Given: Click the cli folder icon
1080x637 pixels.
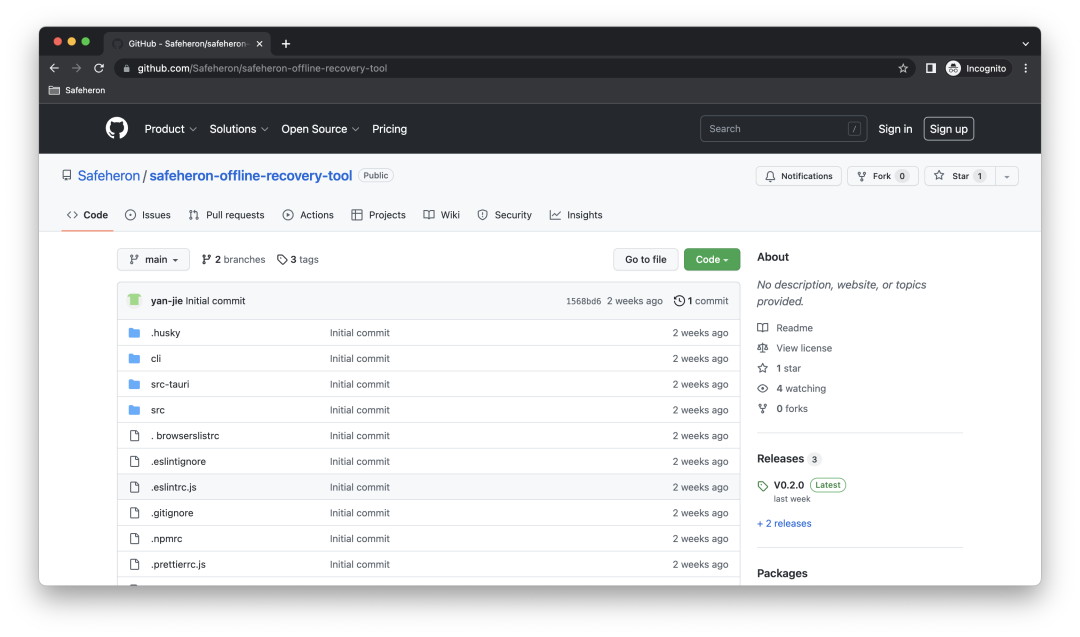Looking at the screenshot, I should 134,359.
